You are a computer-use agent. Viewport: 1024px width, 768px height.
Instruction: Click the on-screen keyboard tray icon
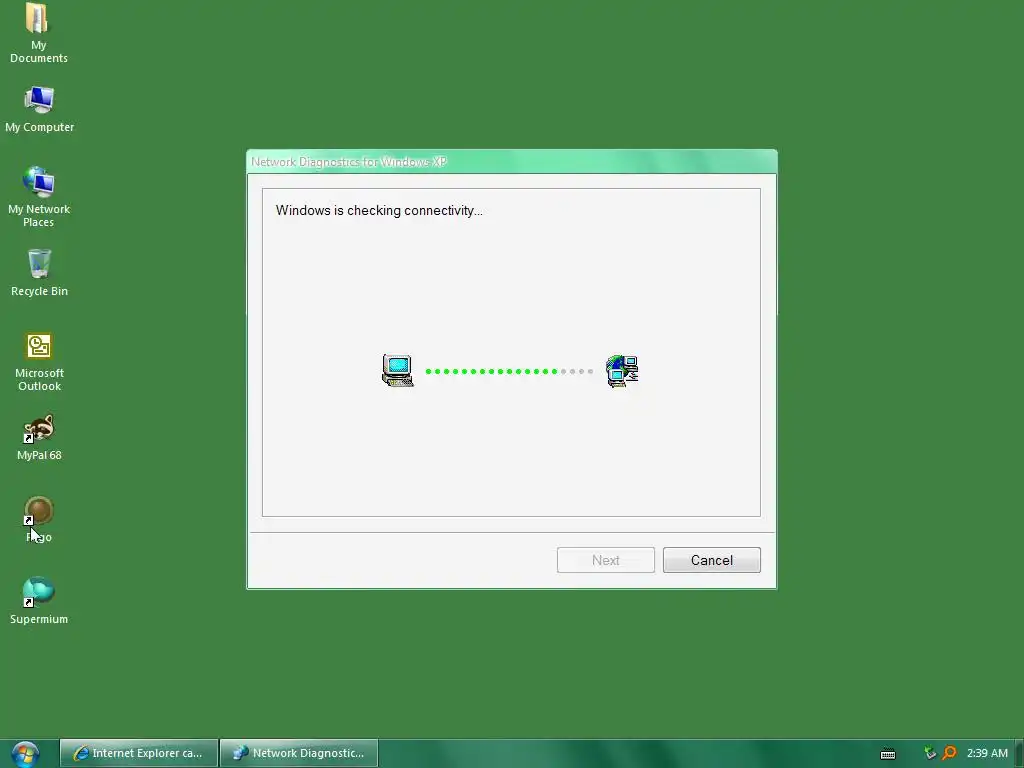pos(888,754)
